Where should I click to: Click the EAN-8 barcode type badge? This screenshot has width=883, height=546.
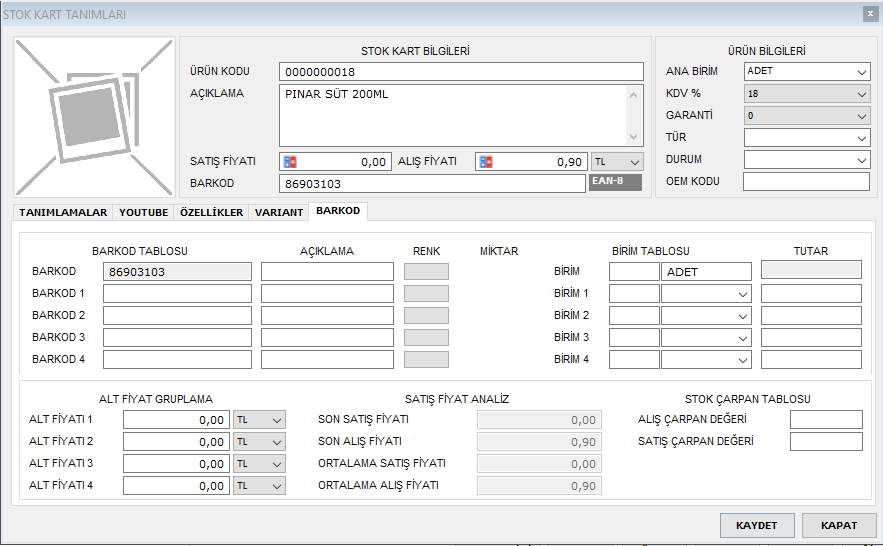click(x=614, y=183)
